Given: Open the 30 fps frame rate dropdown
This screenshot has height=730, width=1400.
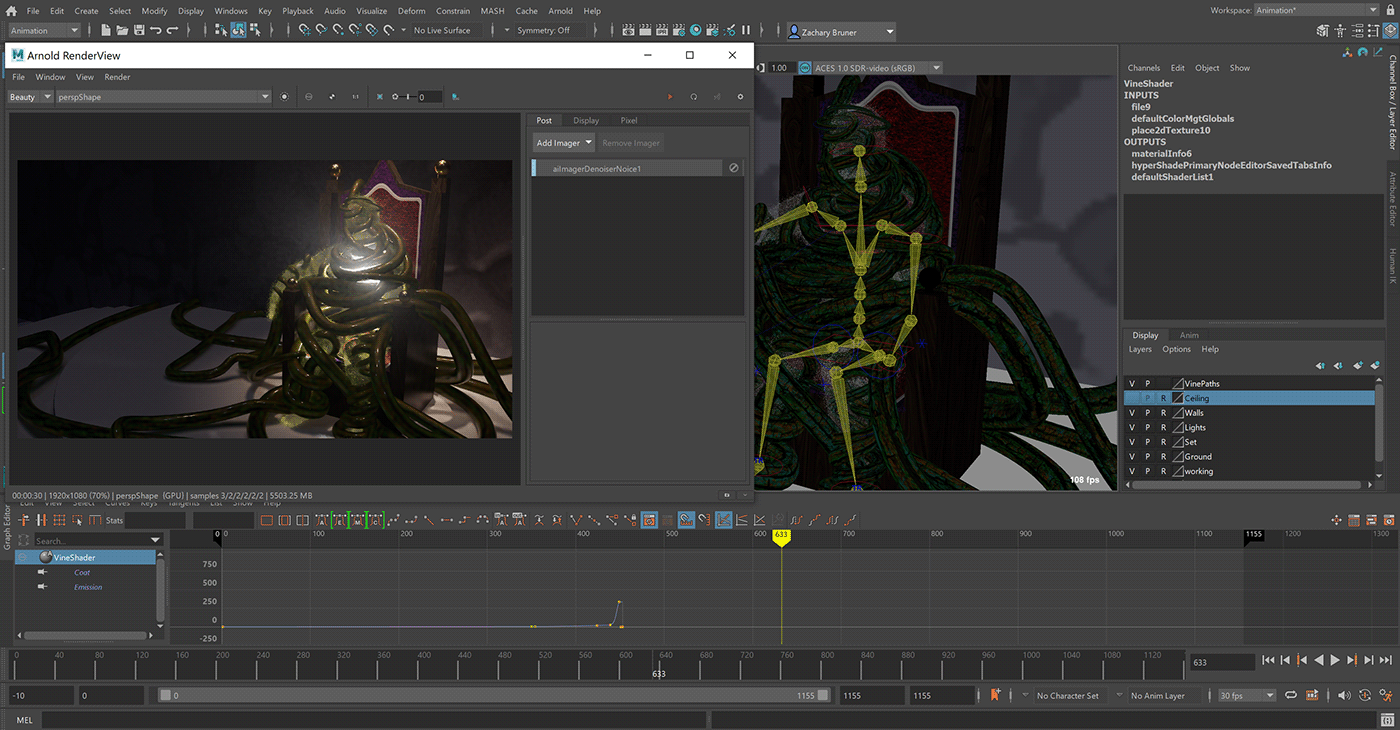Looking at the screenshot, I should (x=1246, y=695).
